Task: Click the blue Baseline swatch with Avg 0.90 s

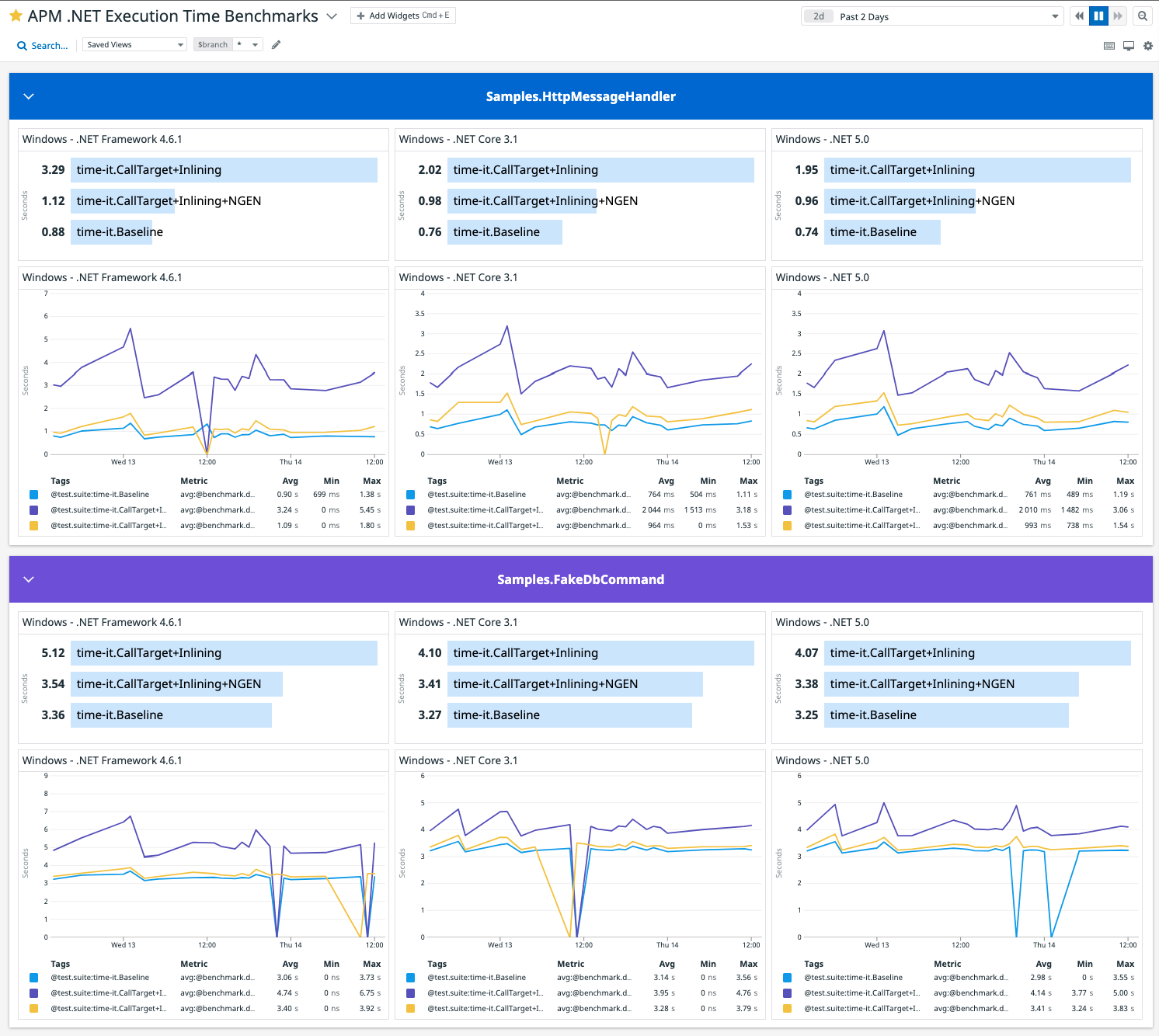Action: pos(33,495)
